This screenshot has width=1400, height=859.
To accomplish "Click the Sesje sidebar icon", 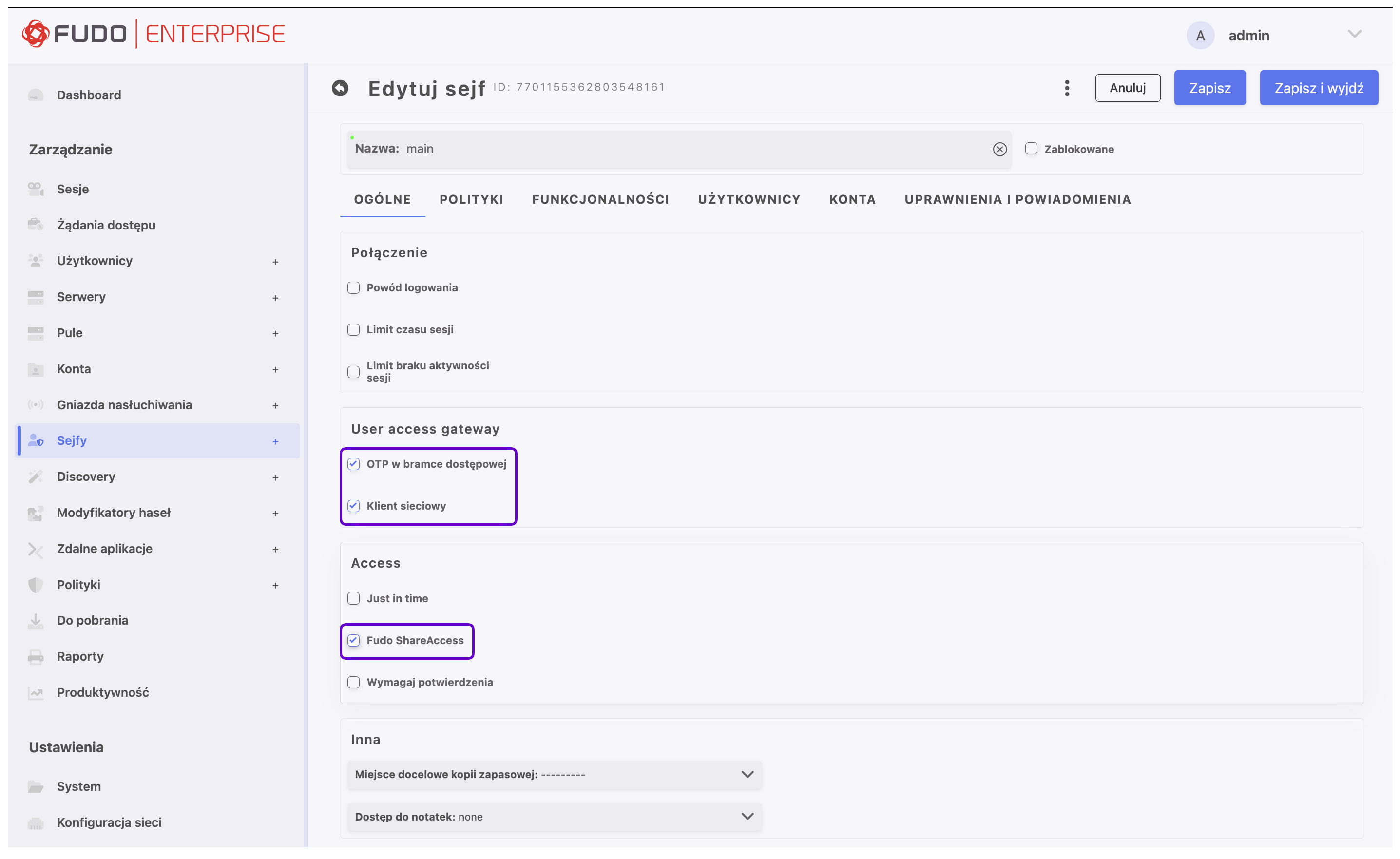I will (x=36, y=189).
